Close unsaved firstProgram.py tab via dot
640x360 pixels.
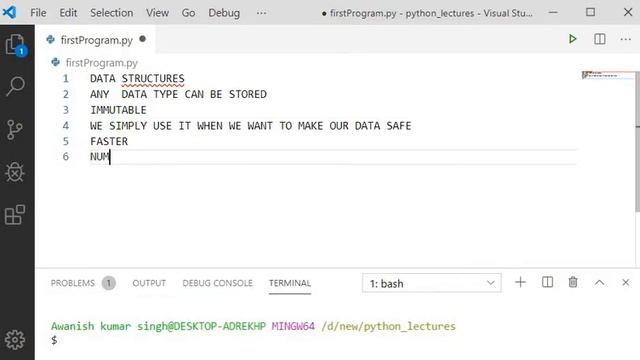pos(142,39)
